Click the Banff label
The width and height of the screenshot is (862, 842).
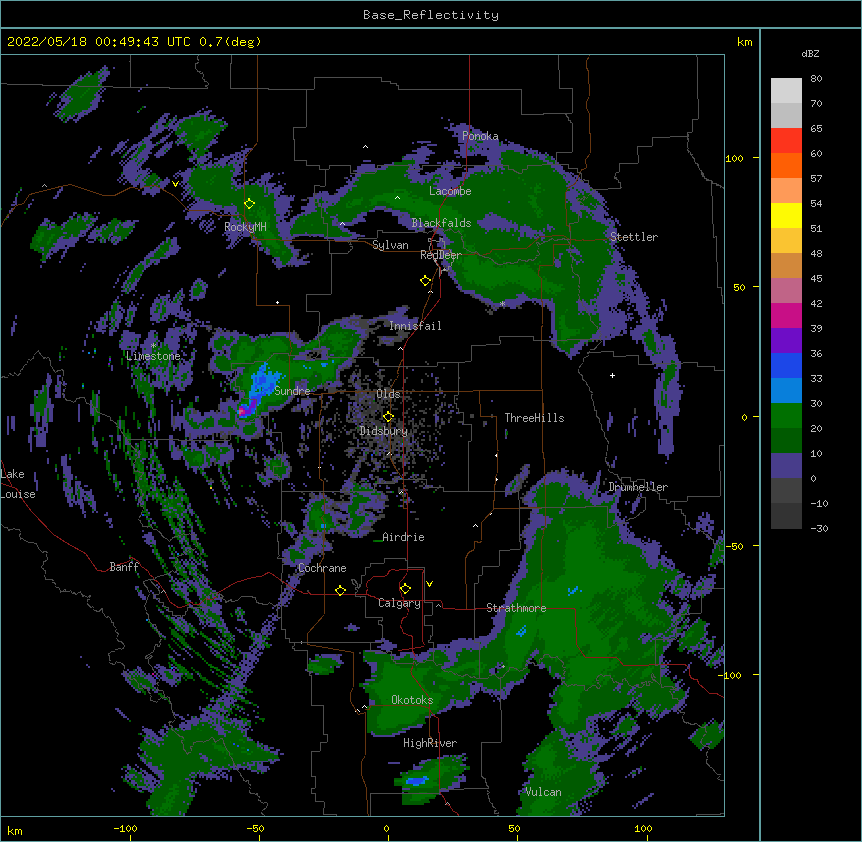coord(124,567)
